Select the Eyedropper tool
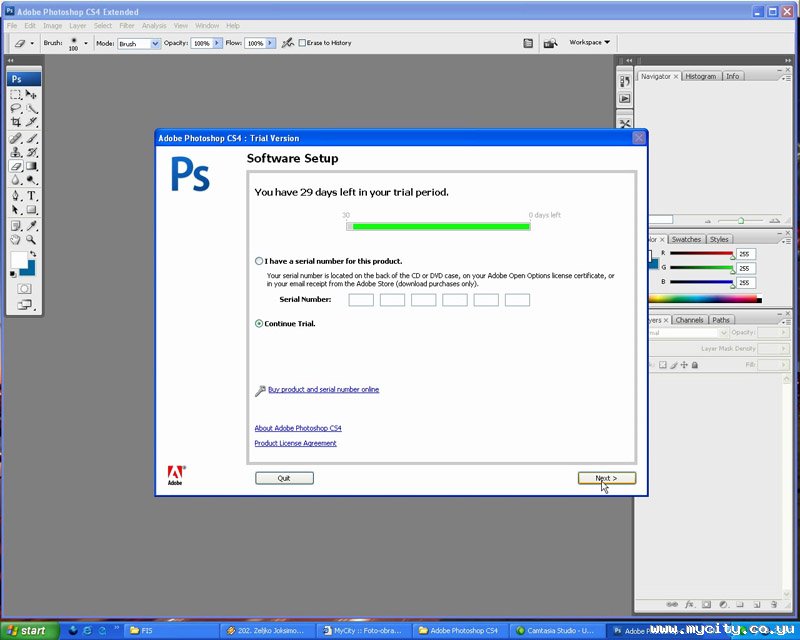 pos(31,226)
